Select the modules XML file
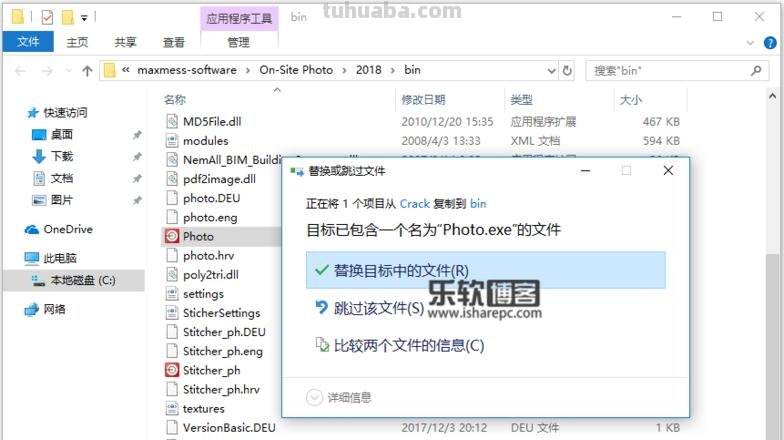 click(206, 140)
